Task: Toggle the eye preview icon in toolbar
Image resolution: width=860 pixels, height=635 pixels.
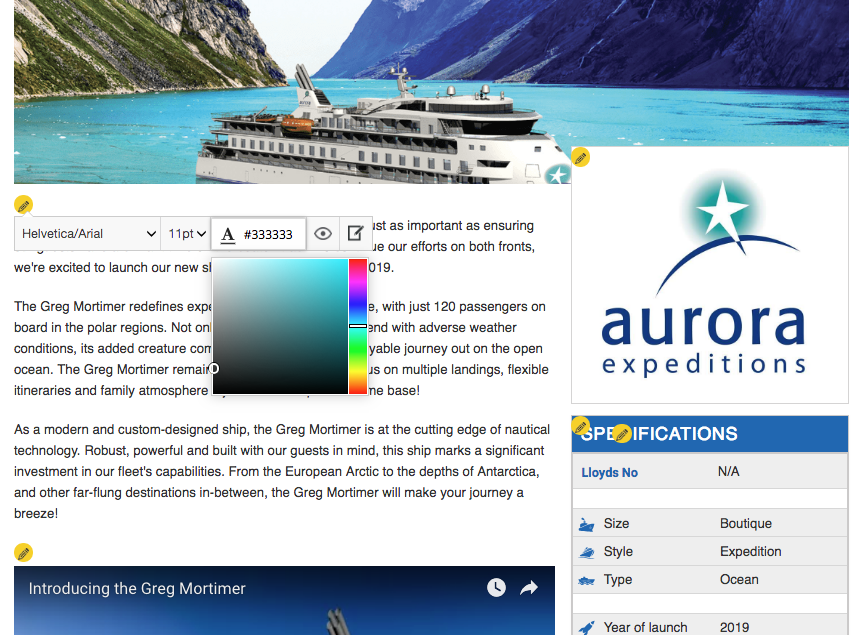Action: [x=323, y=234]
